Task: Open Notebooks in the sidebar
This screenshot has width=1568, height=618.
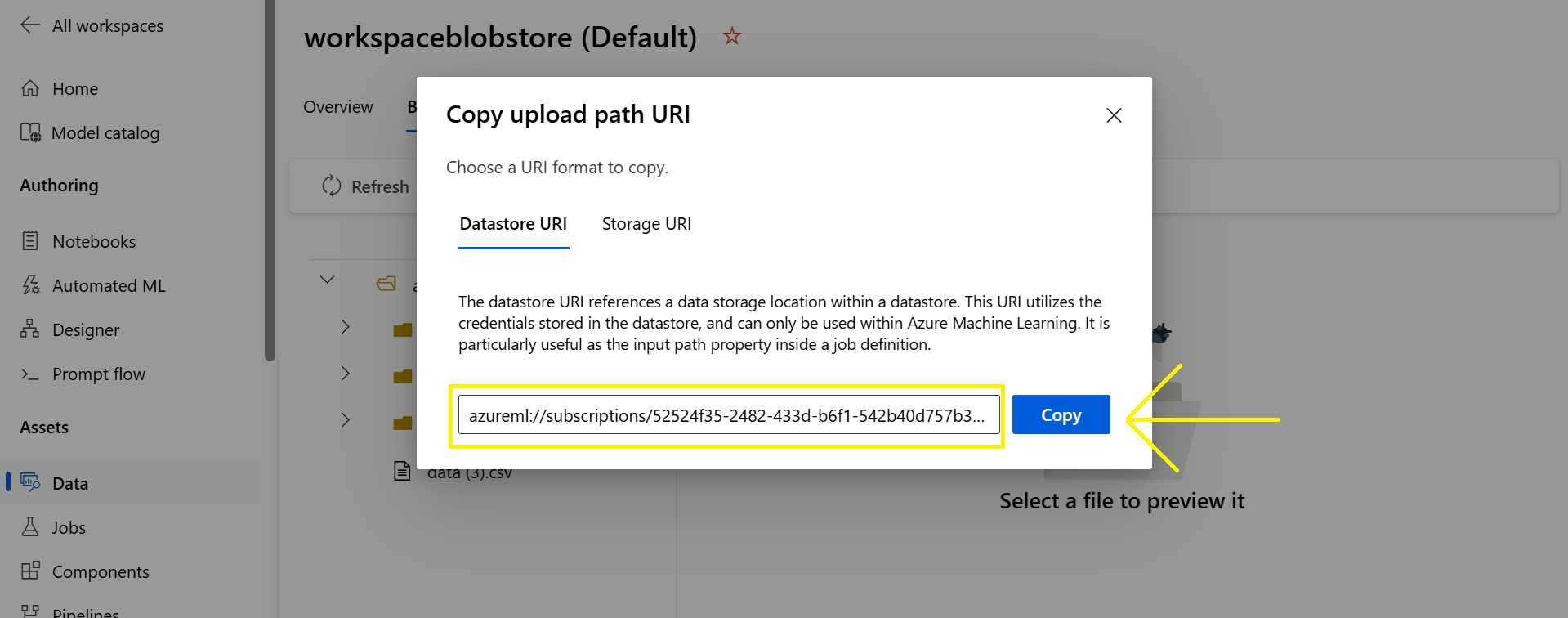Action: [94, 241]
